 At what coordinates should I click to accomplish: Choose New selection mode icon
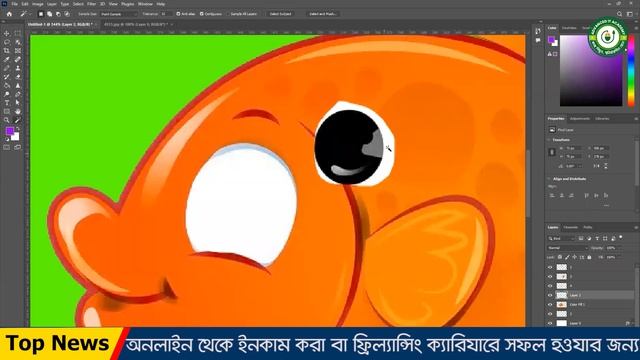coord(40,14)
